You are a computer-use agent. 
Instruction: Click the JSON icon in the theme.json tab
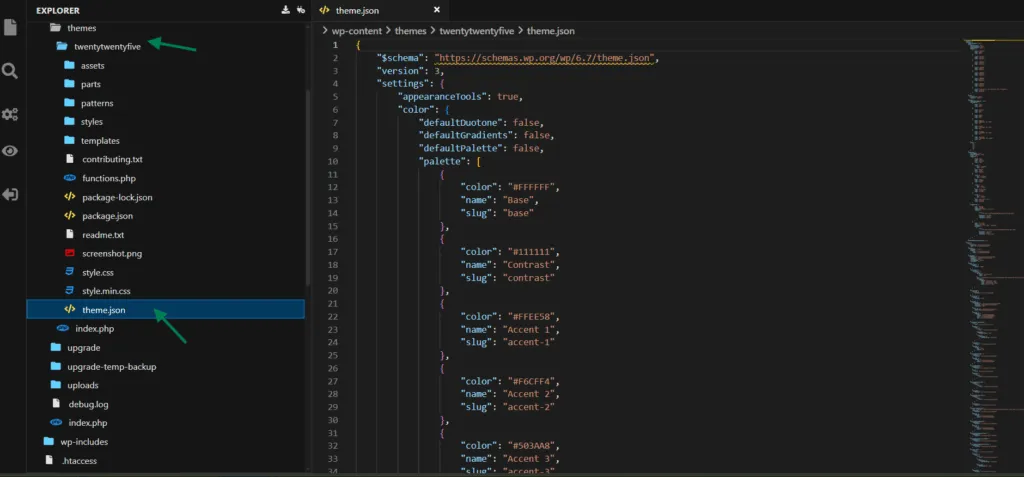click(325, 10)
